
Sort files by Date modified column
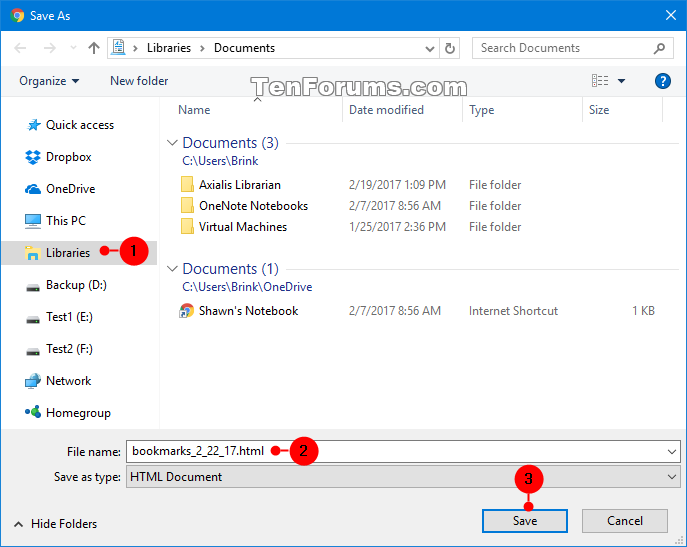(x=386, y=110)
